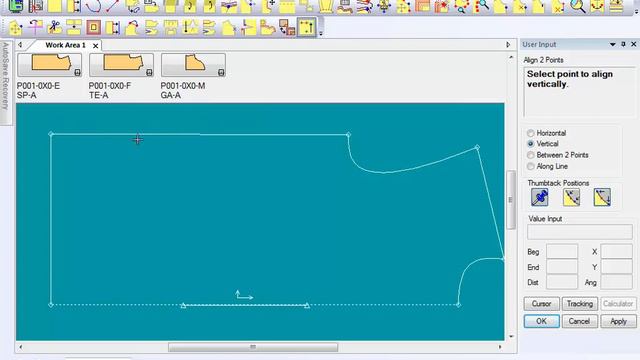Click the Ang input field
This screenshot has height=360, width=640.
click(616, 282)
